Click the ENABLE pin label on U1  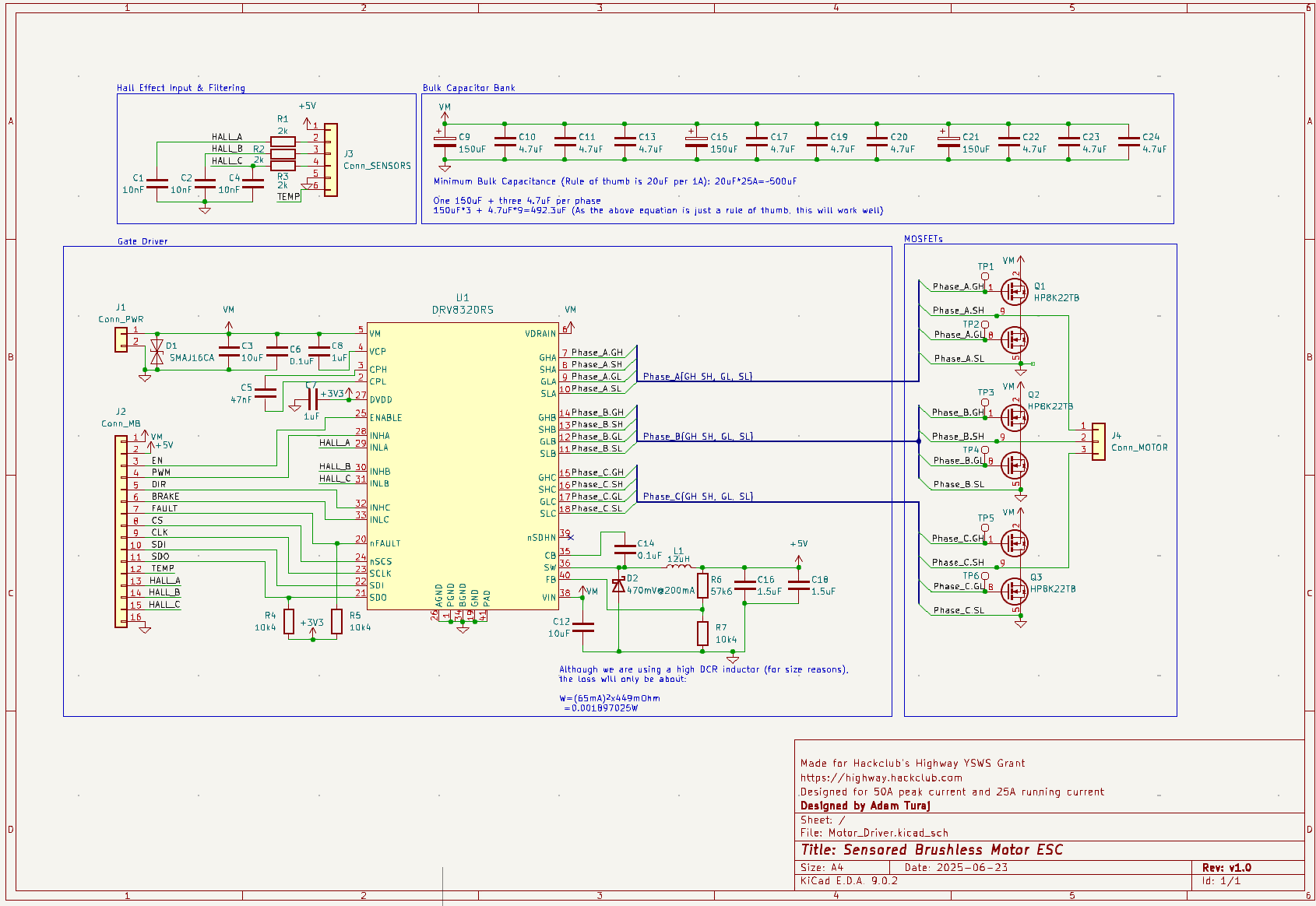point(385,418)
